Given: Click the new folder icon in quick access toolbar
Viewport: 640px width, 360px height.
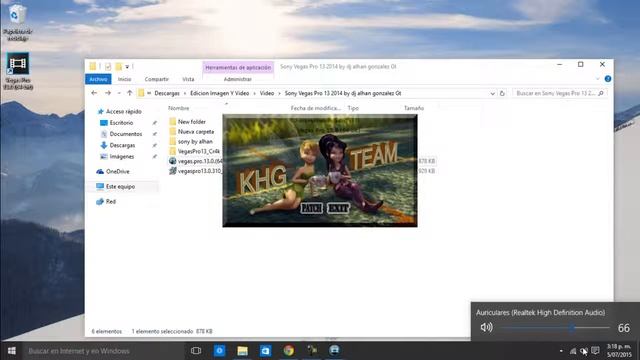Looking at the screenshot, I should click(118, 67).
